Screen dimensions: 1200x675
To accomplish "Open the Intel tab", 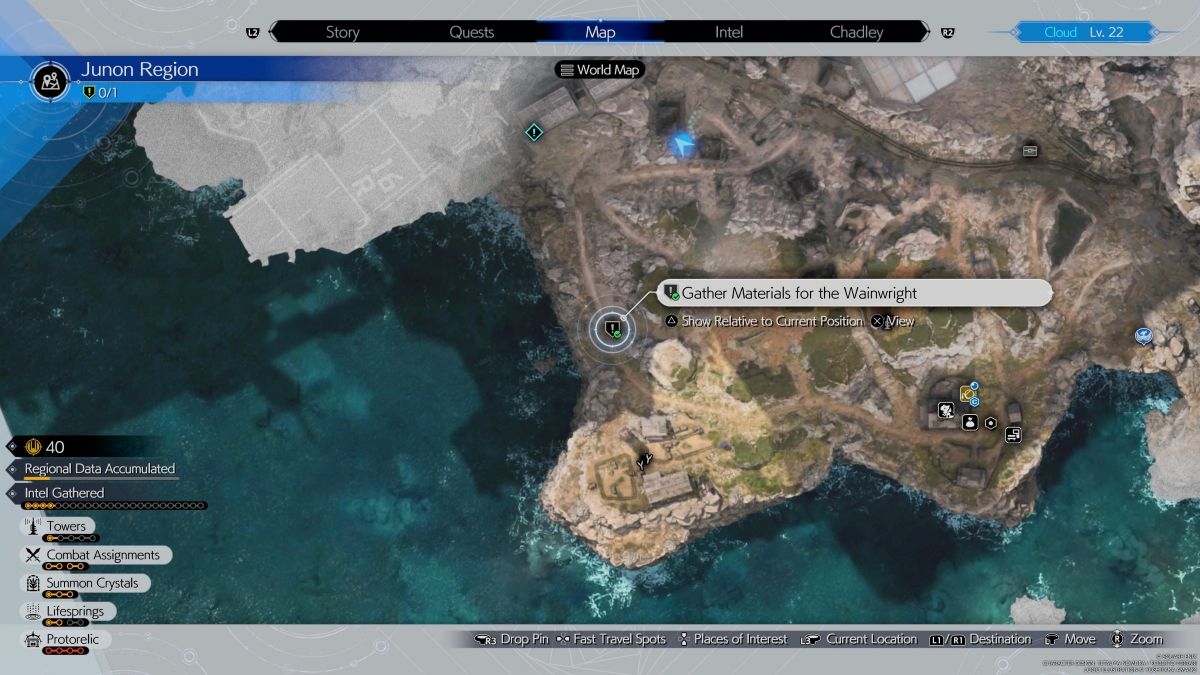I will tap(729, 32).
